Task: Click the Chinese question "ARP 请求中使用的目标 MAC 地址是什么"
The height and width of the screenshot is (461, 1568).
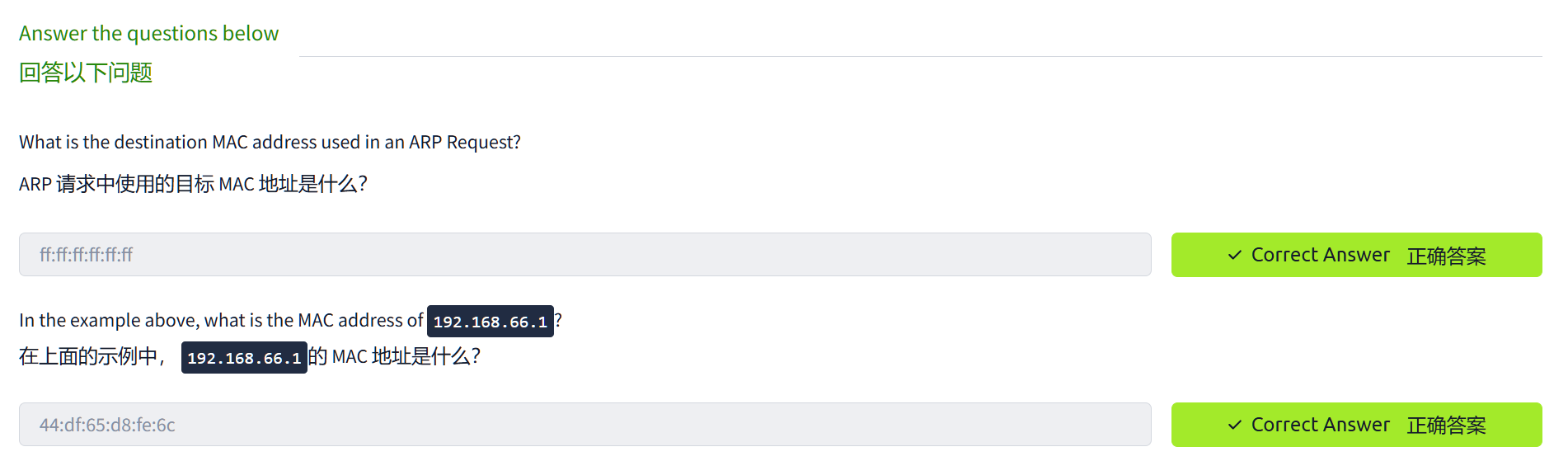Action: 193,184
